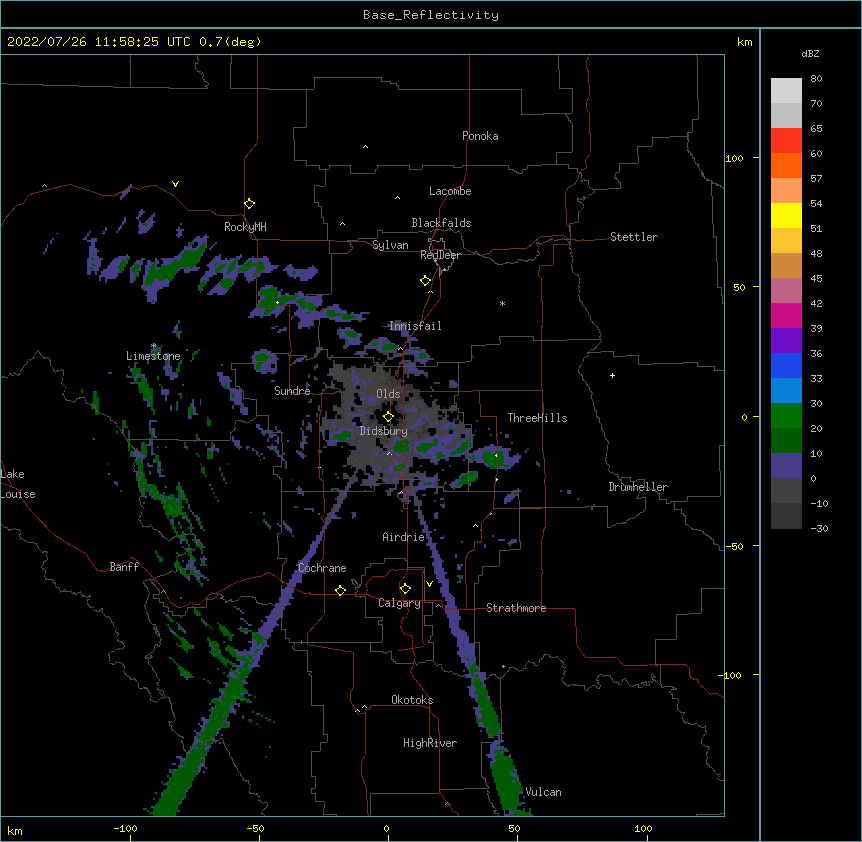Image resolution: width=862 pixels, height=842 pixels.
Task: Click the yellow V marker northwest of RockyMH
Action: 175,184
